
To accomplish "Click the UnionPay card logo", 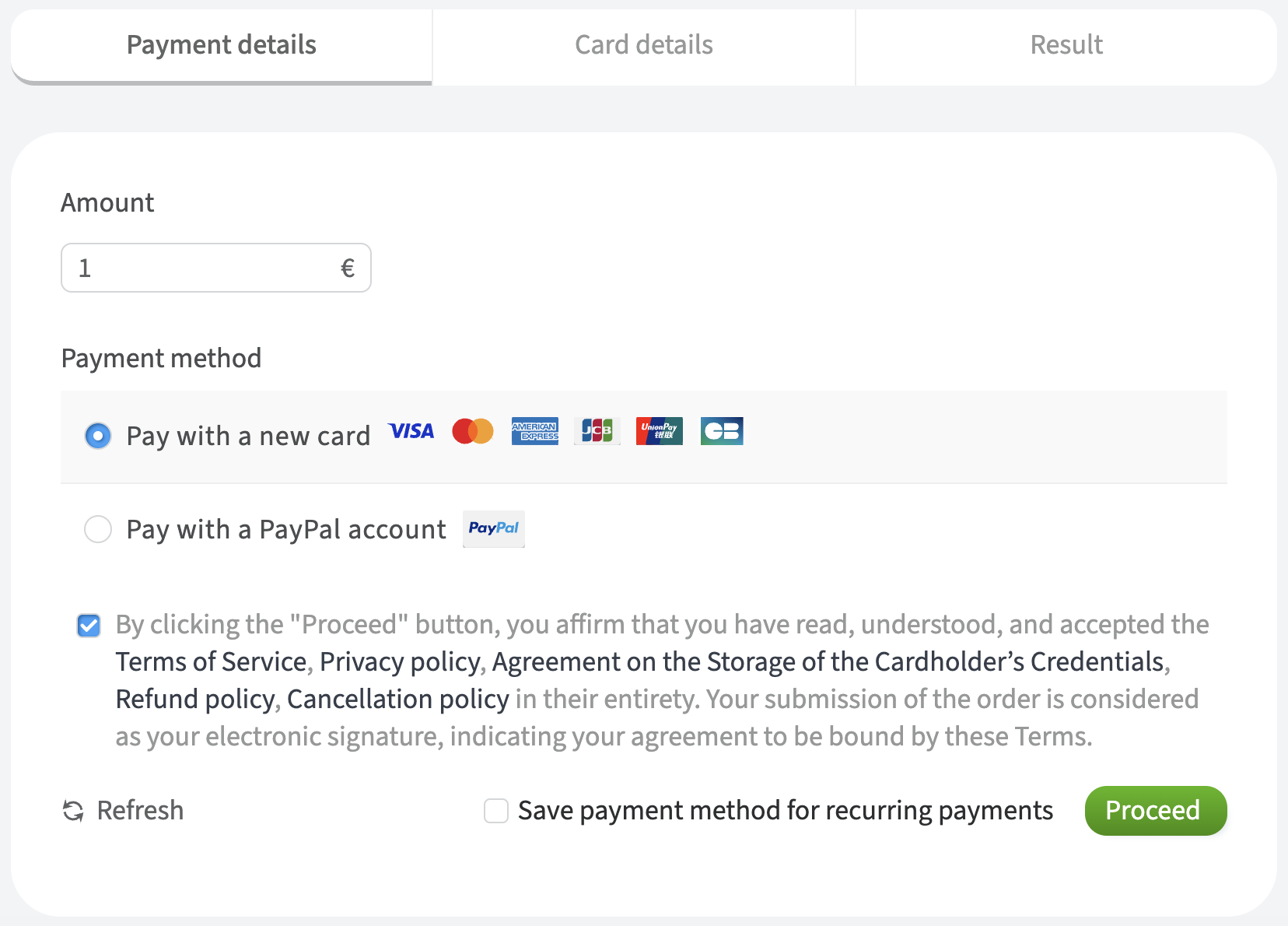I will click(x=660, y=431).
